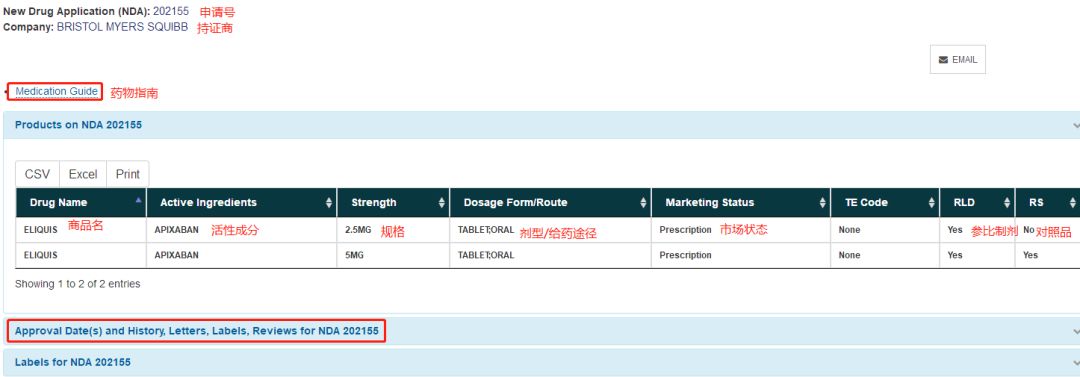
Task: Click BRISTOL MYERS SQUIBB company name
Action: (x=122, y=28)
